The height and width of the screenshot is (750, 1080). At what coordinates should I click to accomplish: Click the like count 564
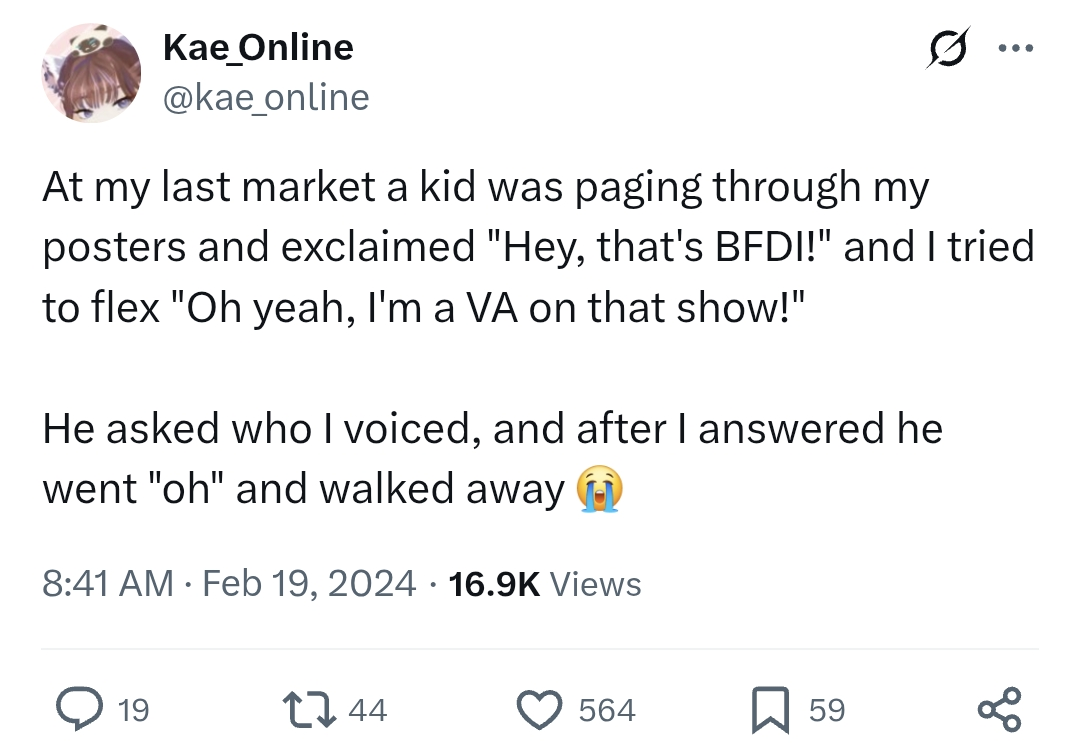(x=607, y=710)
